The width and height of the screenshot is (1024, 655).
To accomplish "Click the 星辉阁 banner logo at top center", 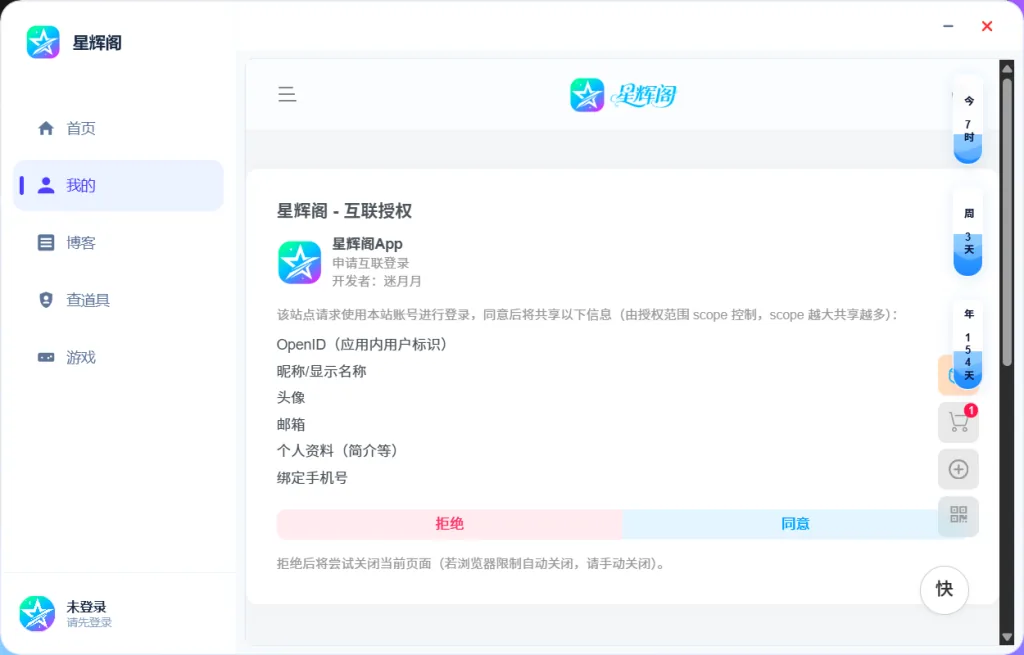I will point(624,95).
